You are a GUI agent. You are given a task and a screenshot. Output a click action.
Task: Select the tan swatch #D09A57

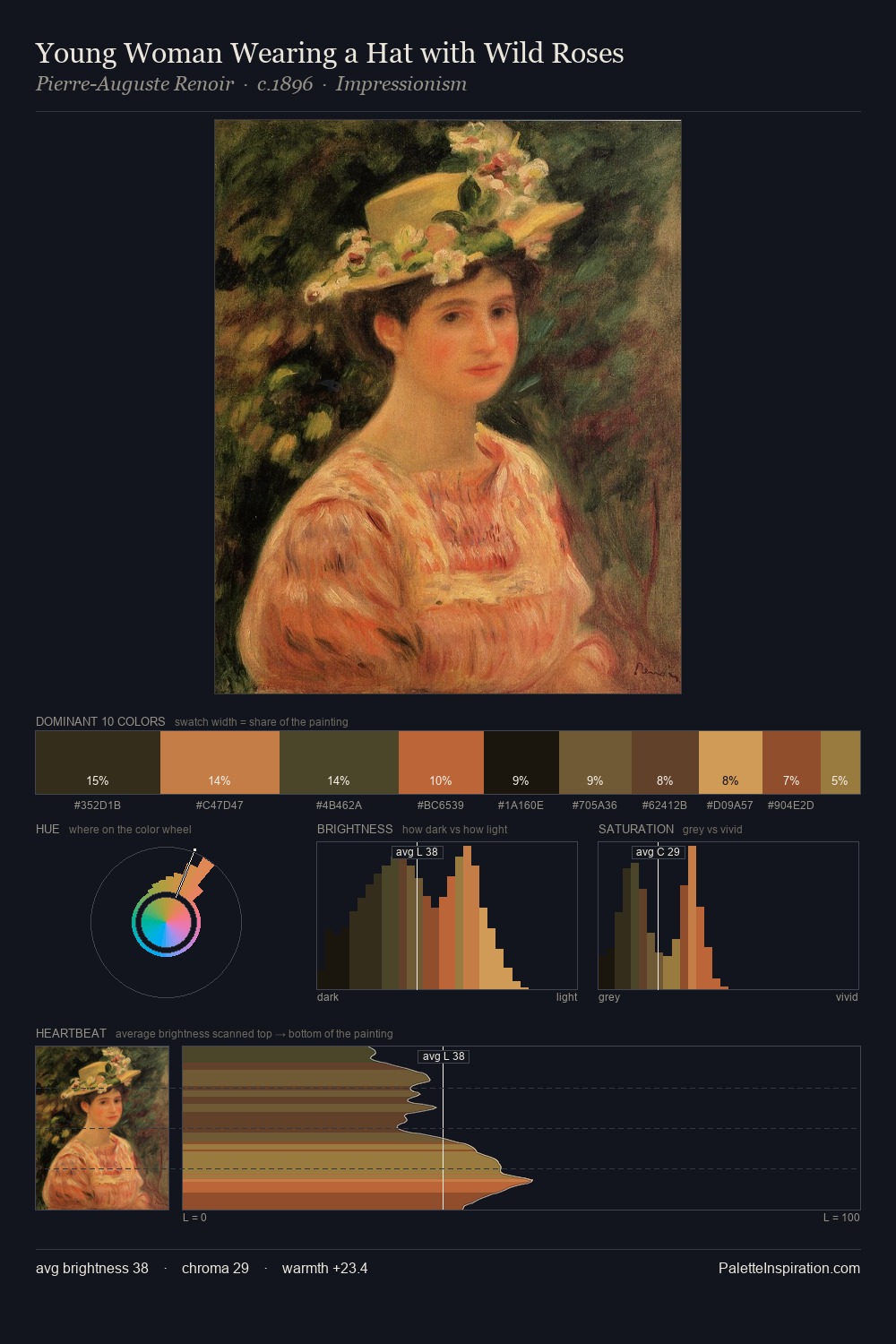730,762
